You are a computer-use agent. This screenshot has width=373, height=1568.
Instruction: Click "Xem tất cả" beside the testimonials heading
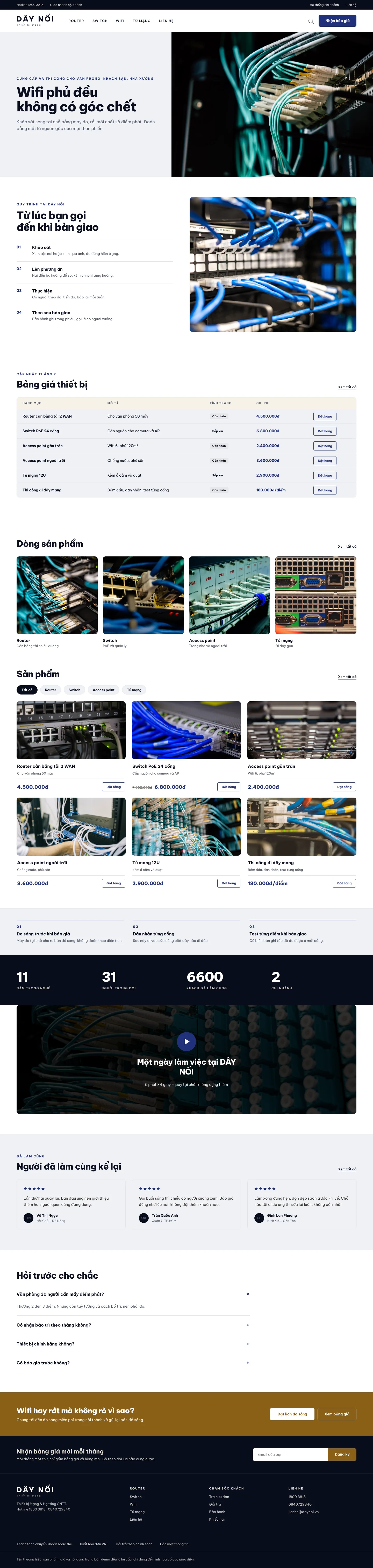point(347,1169)
